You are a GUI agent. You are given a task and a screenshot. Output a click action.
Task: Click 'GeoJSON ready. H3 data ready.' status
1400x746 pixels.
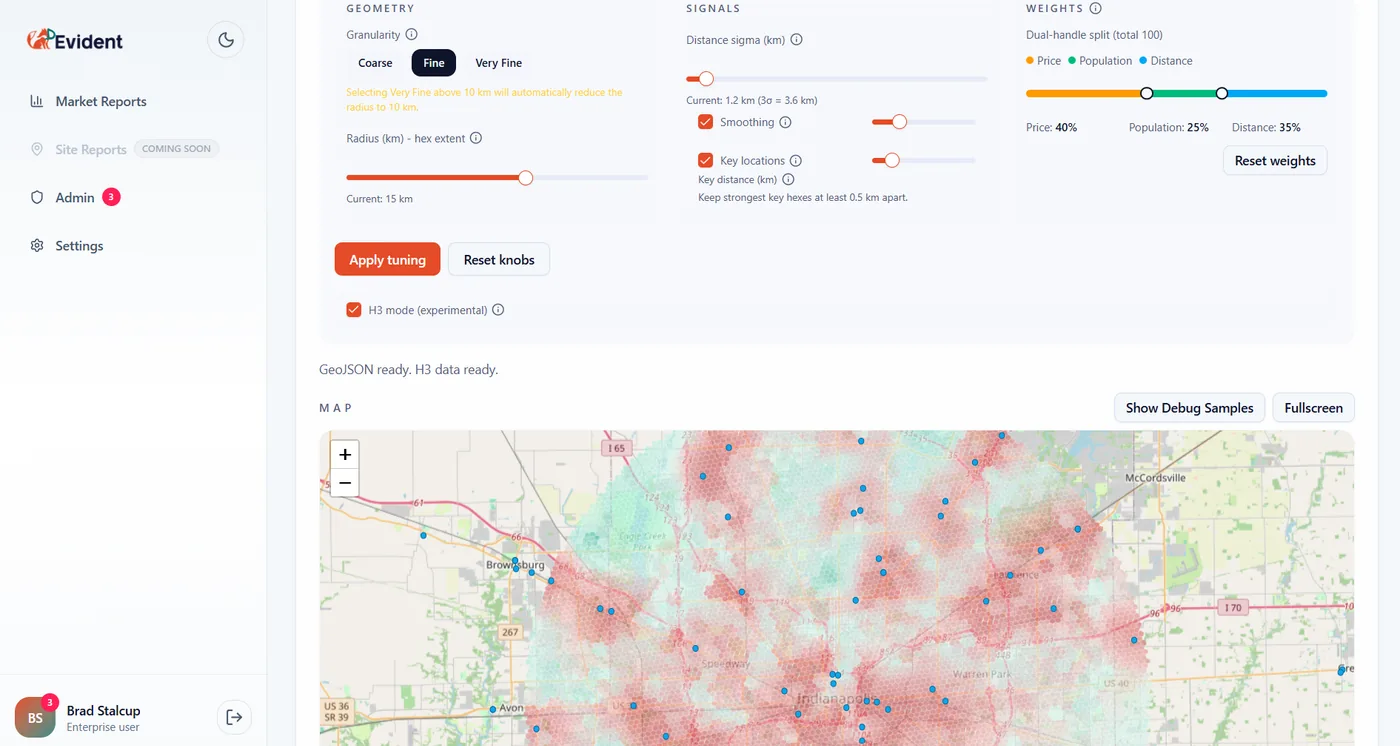408,370
